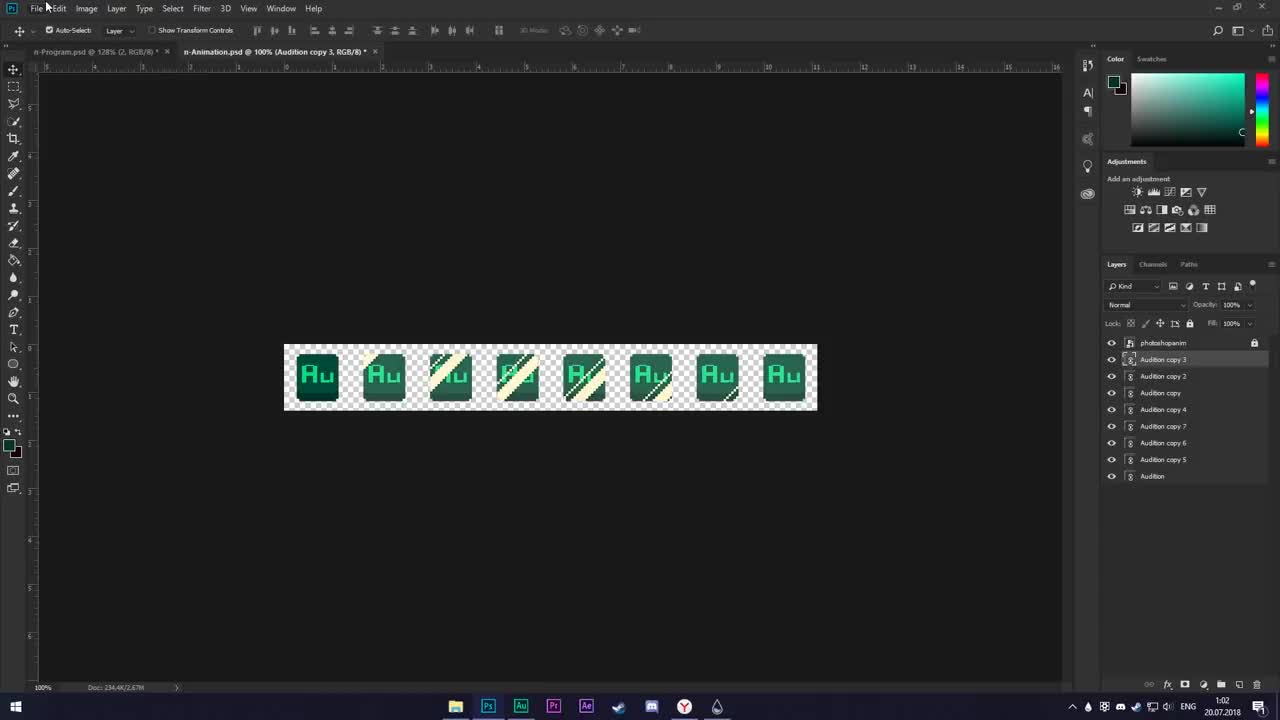Viewport: 1280px width, 720px height.
Task: Open the Kind filter dropdown
Action: (x=1133, y=287)
